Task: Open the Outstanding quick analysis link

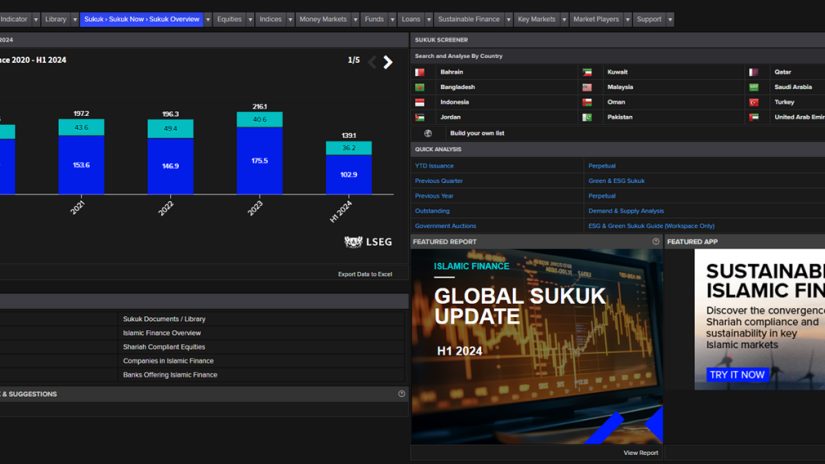Action: tap(432, 211)
